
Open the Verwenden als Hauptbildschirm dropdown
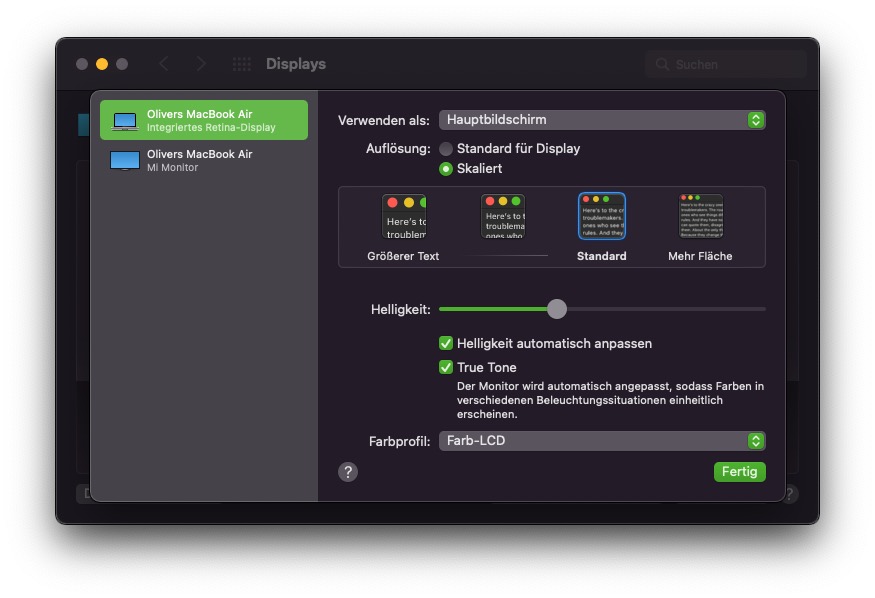[x=602, y=120]
